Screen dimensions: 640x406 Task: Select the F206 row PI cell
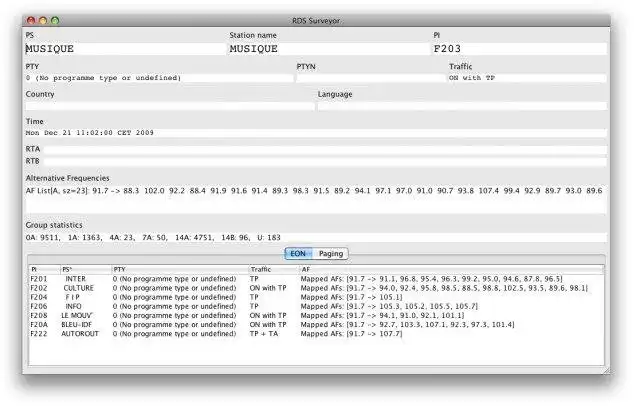(39, 306)
